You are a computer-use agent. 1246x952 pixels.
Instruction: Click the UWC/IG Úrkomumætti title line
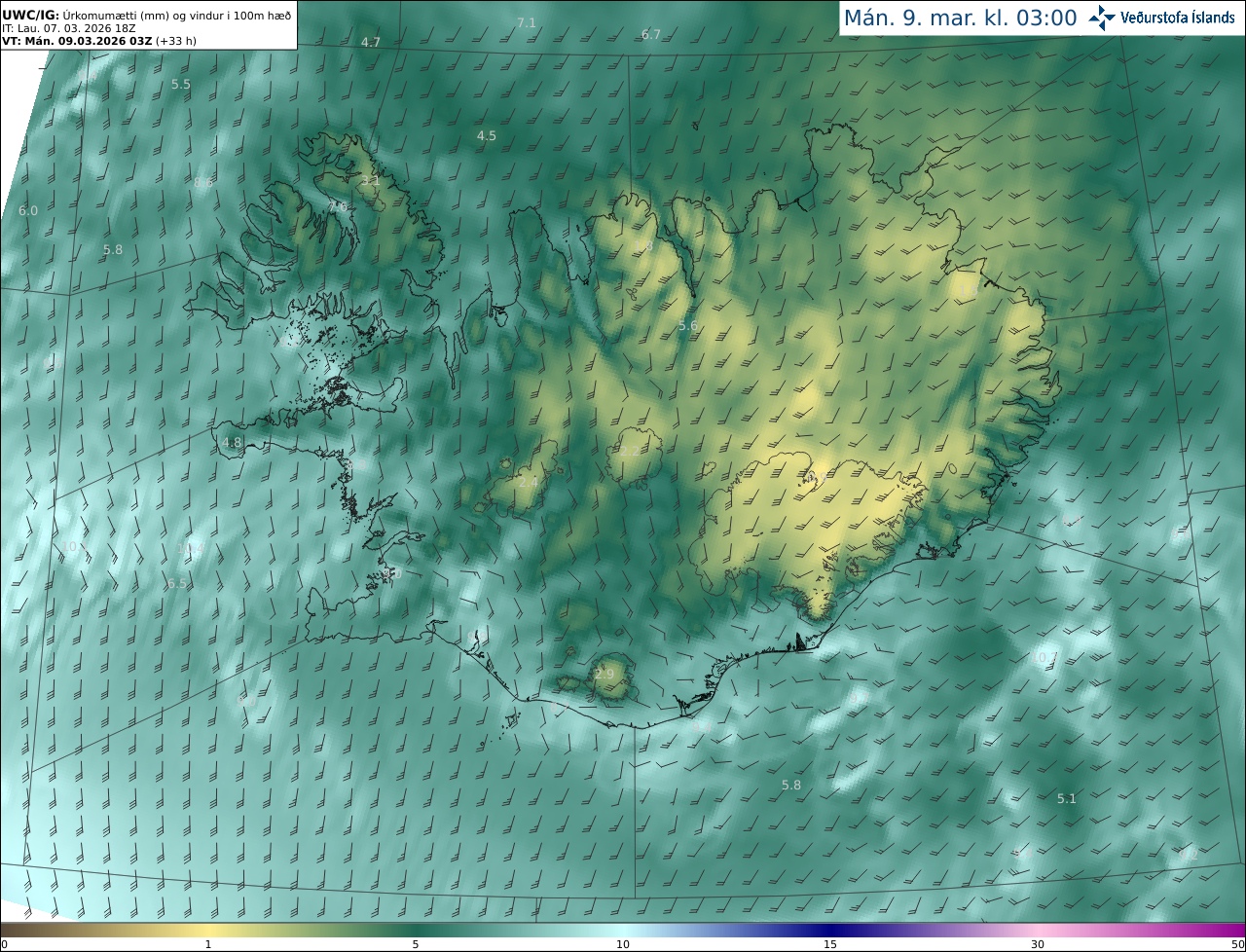[146, 15]
